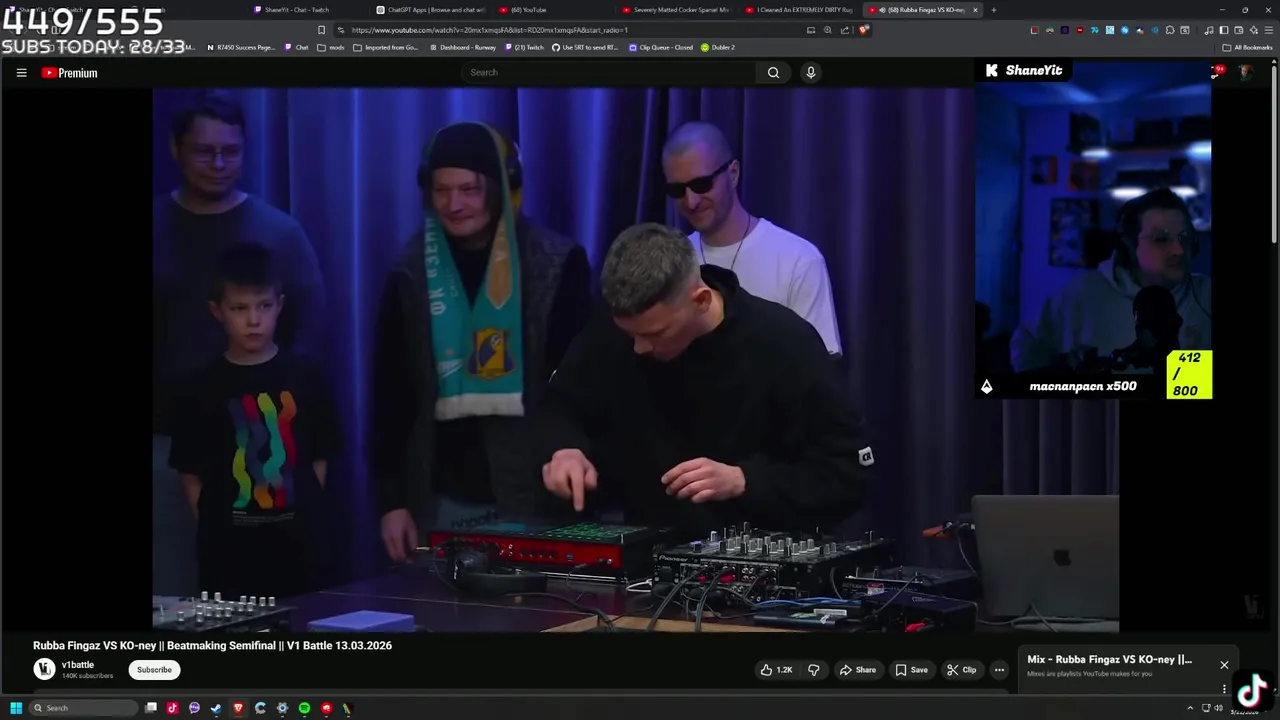Open the Chat bookmark

click(297, 47)
